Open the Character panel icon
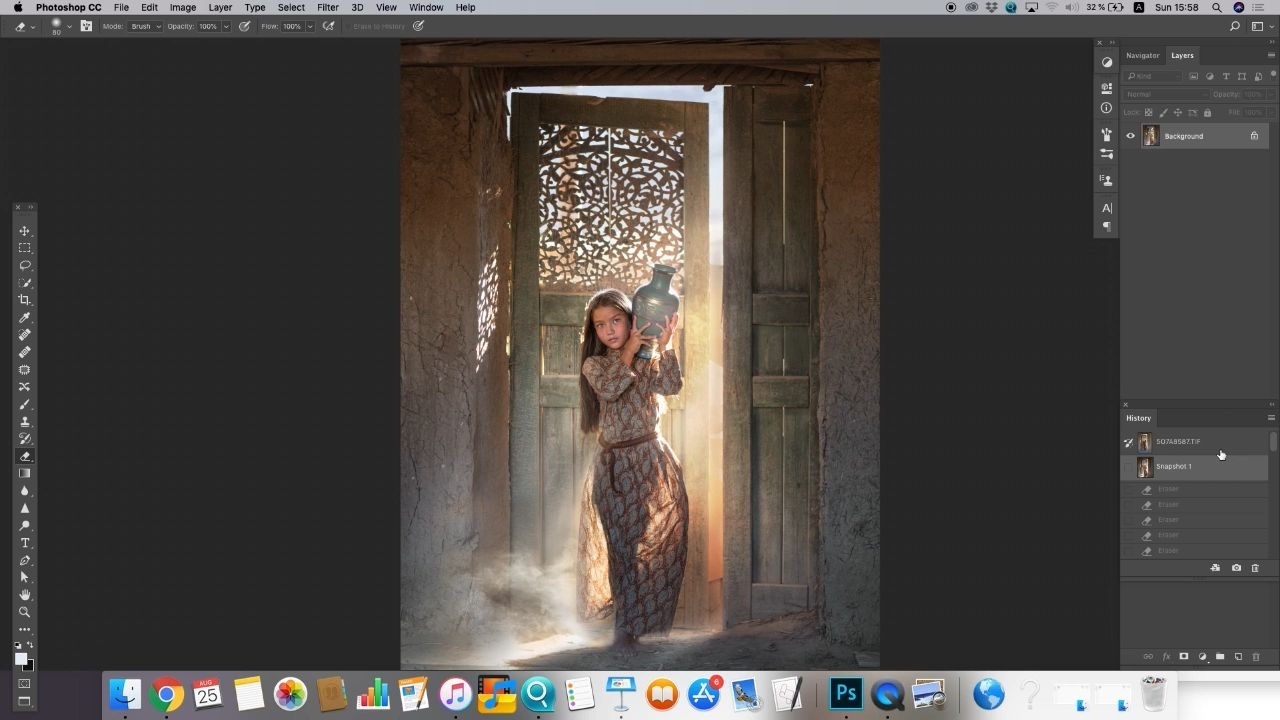The image size is (1280, 720). (x=1107, y=208)
